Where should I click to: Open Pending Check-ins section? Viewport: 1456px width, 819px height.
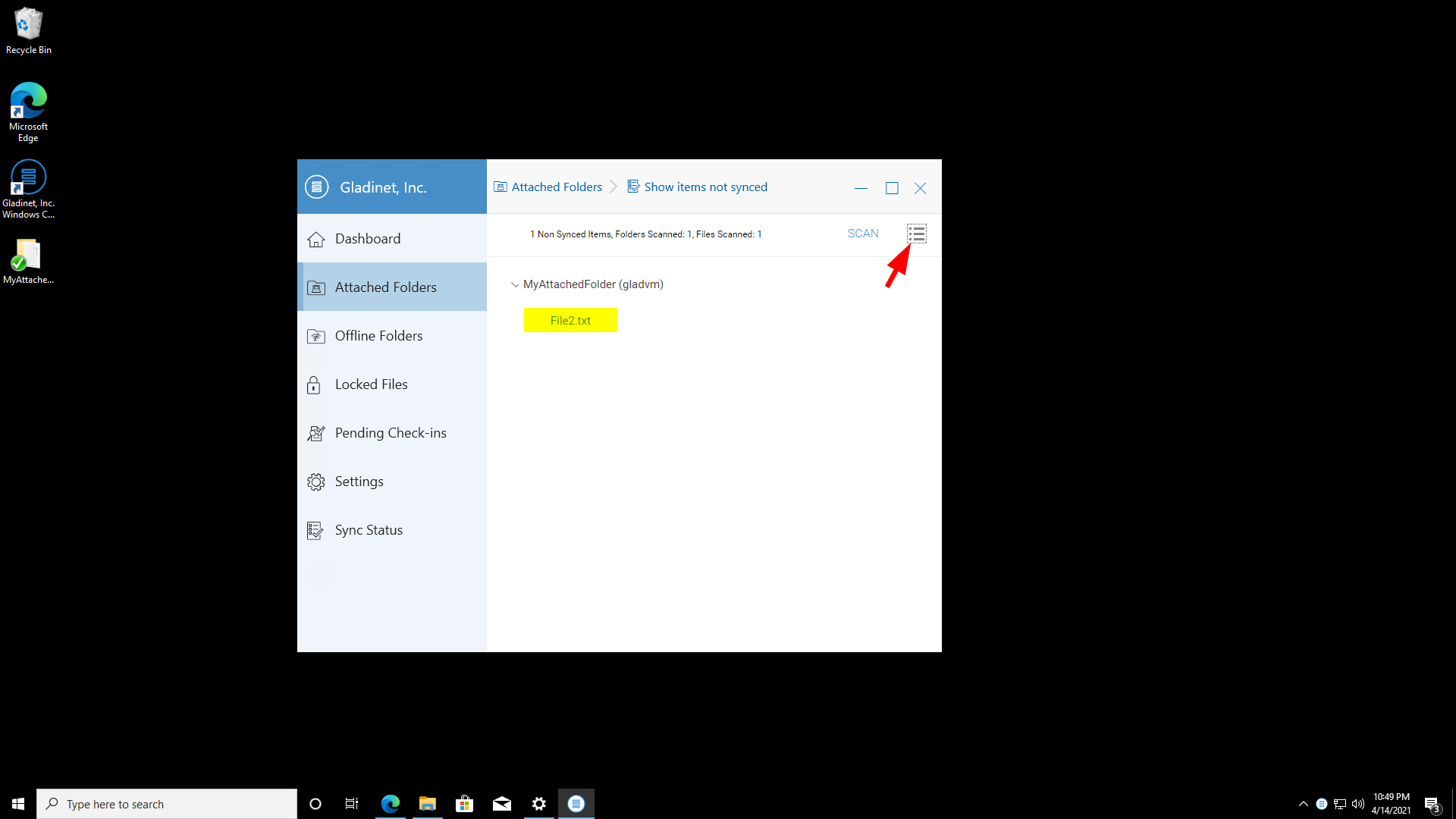(x=392, y=433)
